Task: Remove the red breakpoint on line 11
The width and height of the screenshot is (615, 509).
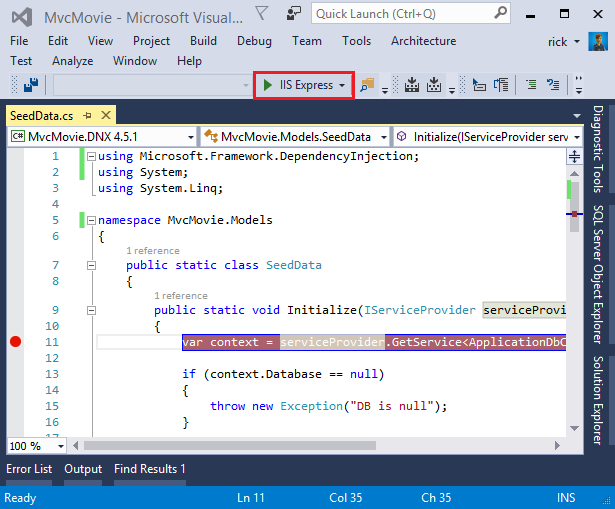Action: pyautogui.click(x=15, y=342)
